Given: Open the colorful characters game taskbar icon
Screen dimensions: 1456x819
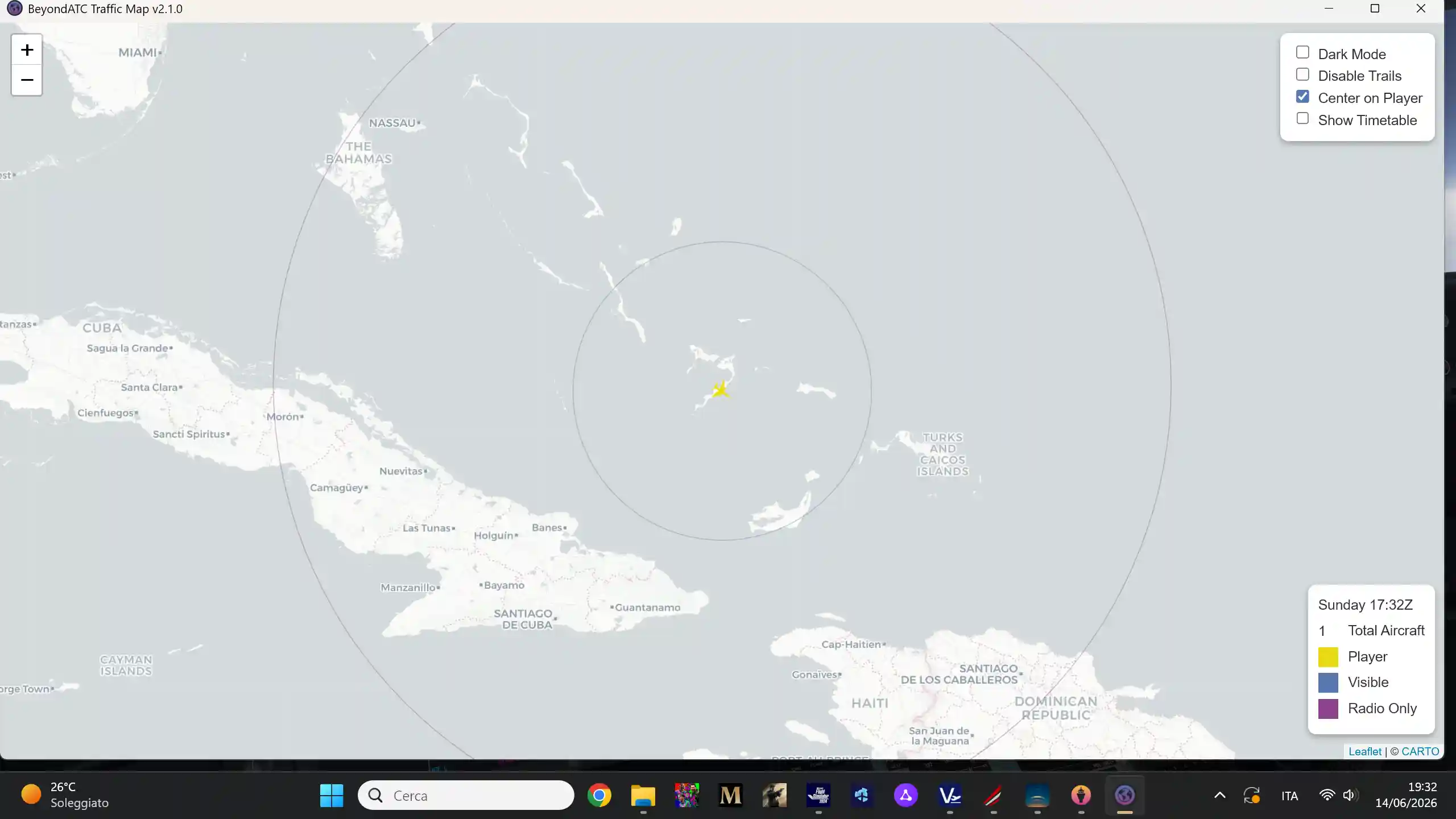Looking at the screenshot, I should click(687, 795).
